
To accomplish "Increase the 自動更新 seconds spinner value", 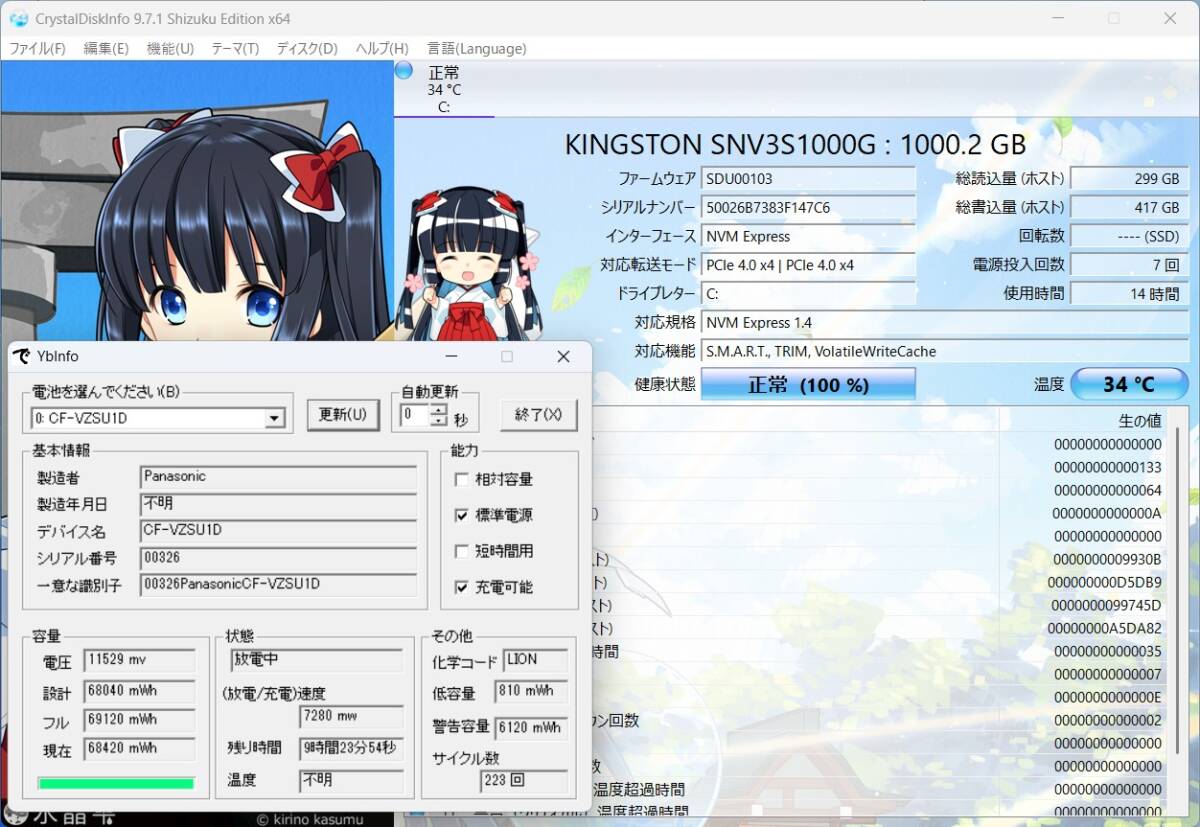I will [x=438, y=410].
